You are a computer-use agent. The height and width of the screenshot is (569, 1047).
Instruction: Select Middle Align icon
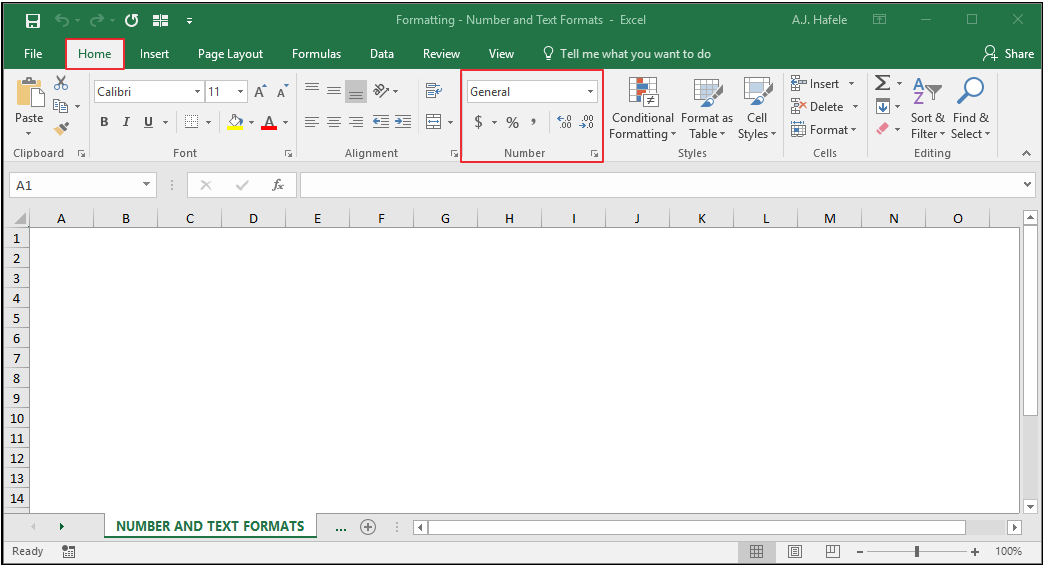coord(334,90)
